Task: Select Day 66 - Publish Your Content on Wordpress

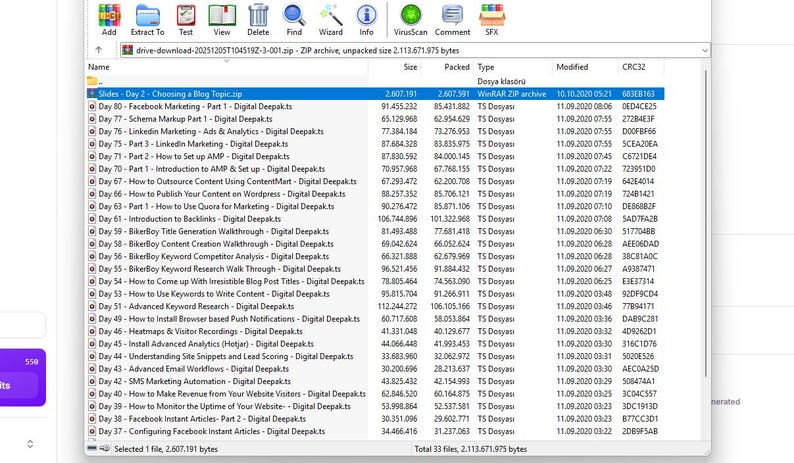Action: pyautogui.click(x=375, y=194)
